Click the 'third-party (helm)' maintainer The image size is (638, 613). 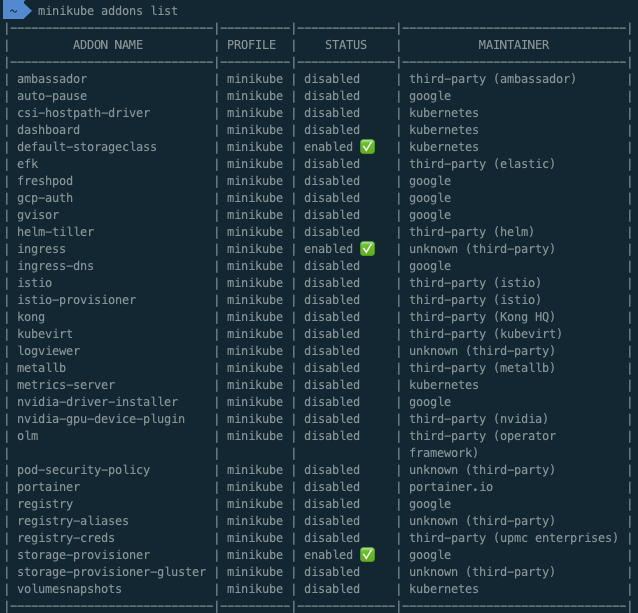click(x=472, y=232)
